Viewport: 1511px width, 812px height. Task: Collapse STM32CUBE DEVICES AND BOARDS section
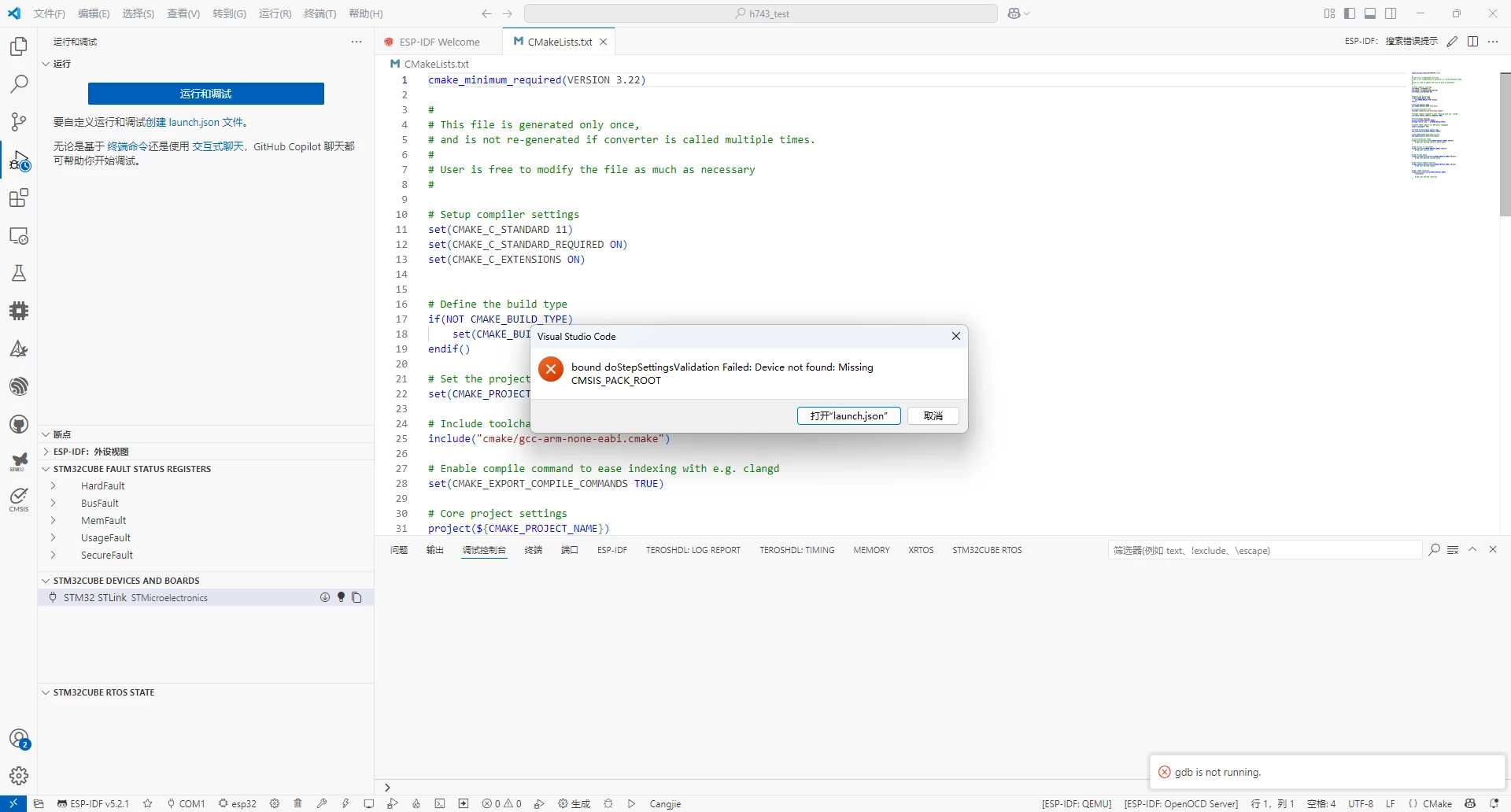tap(46, 581)
